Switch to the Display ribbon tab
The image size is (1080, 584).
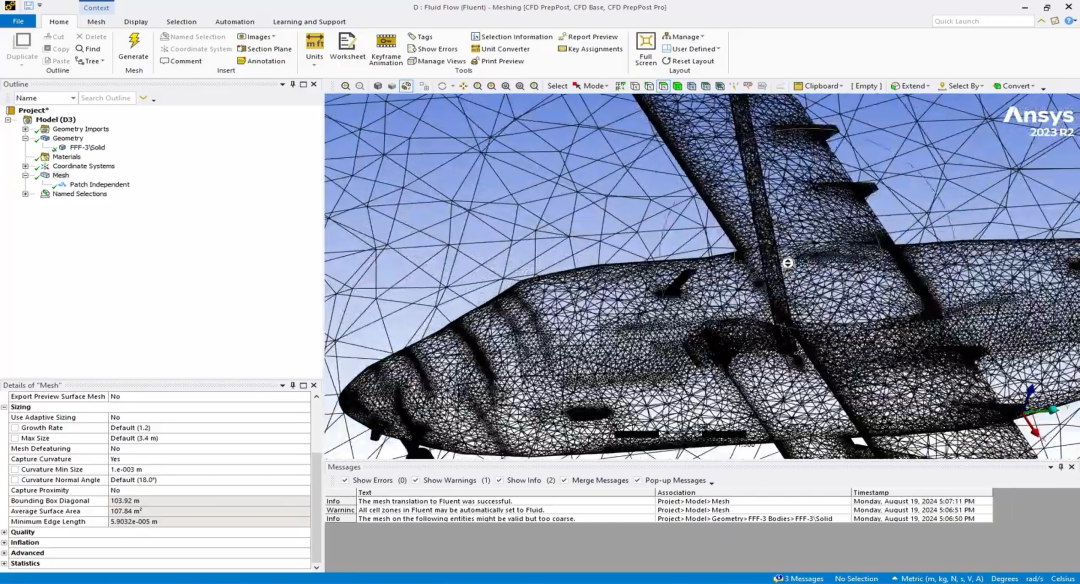coord(136,21)
